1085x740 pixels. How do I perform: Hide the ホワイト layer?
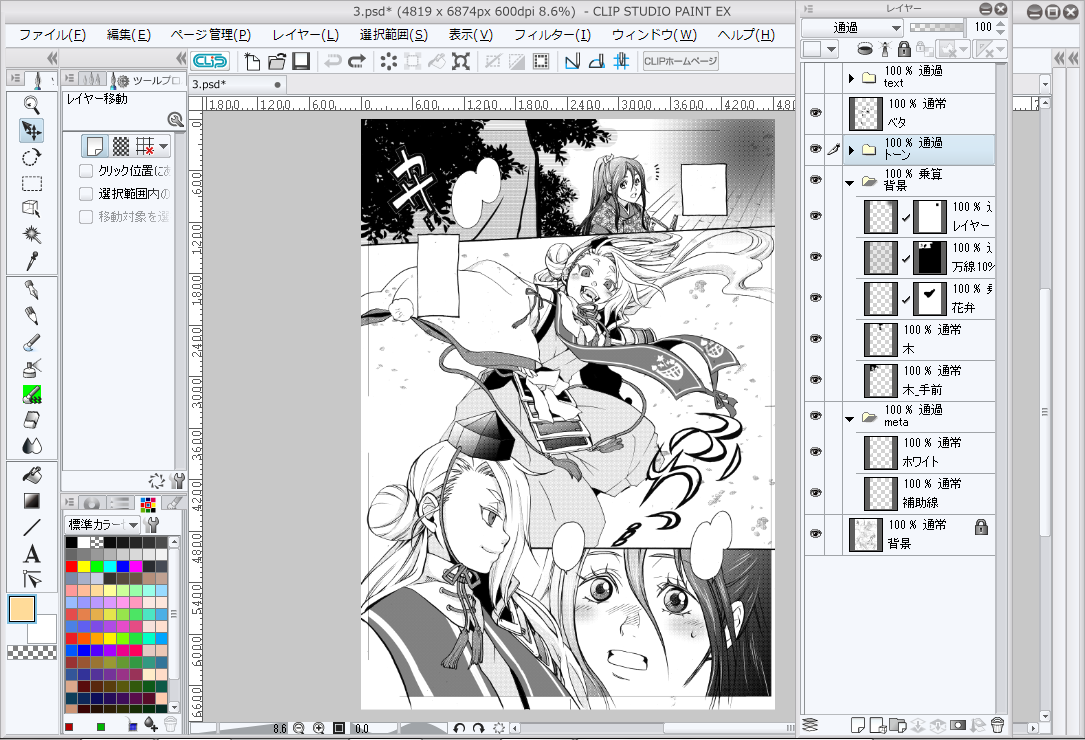pos(815,452)
